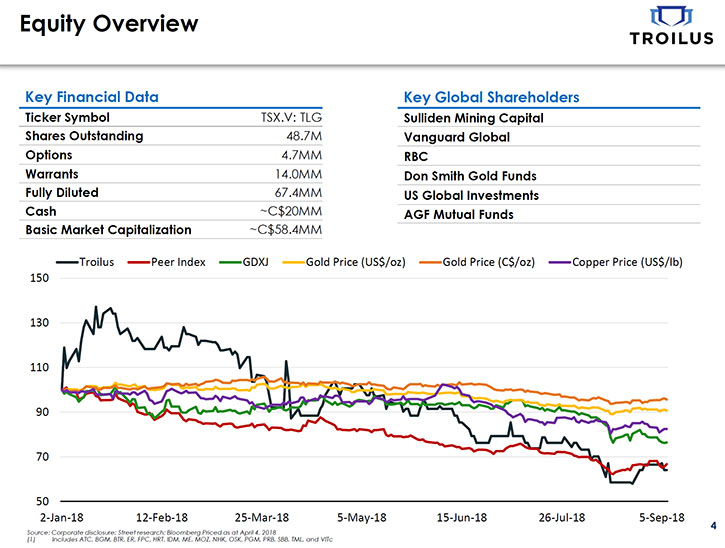Click 'Don Smith Gold Funds' shareholder
725x548 pixels.
coord(470,176)
